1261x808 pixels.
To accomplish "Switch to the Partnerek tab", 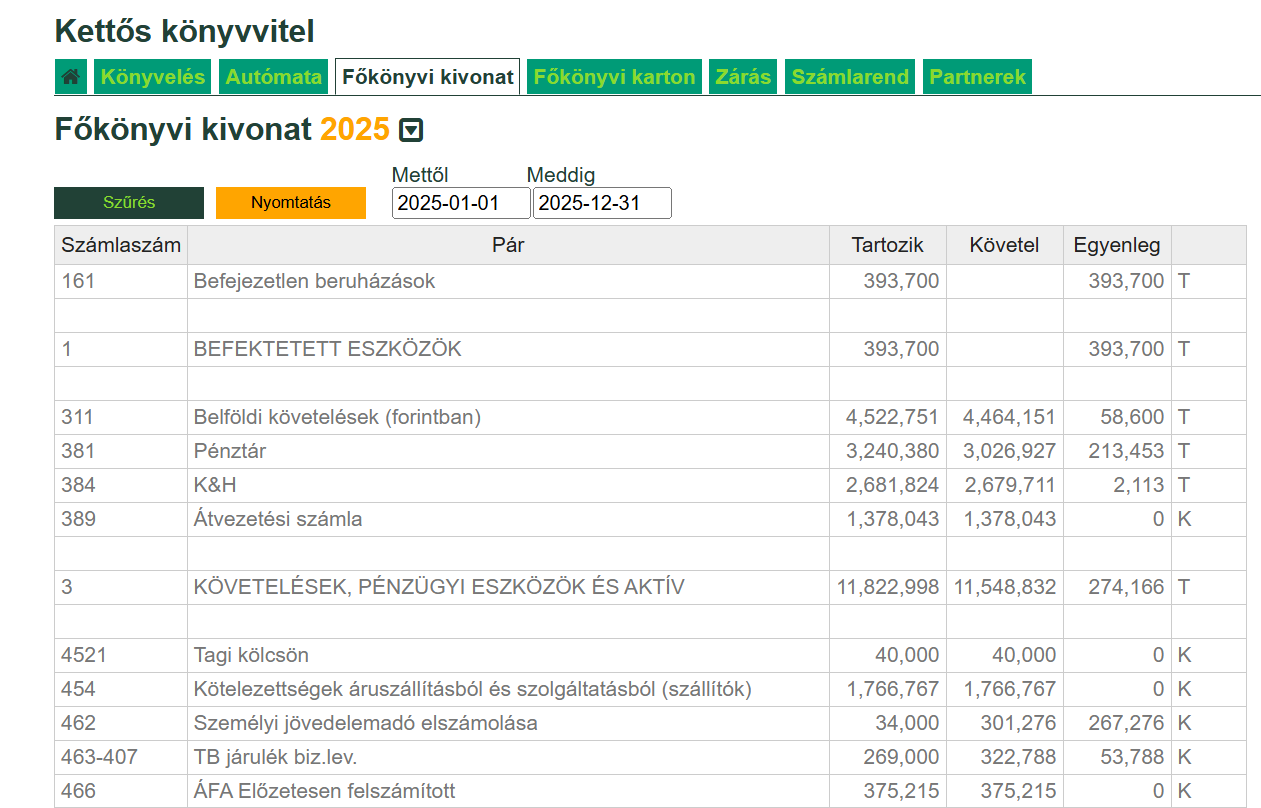I will 977,77.
